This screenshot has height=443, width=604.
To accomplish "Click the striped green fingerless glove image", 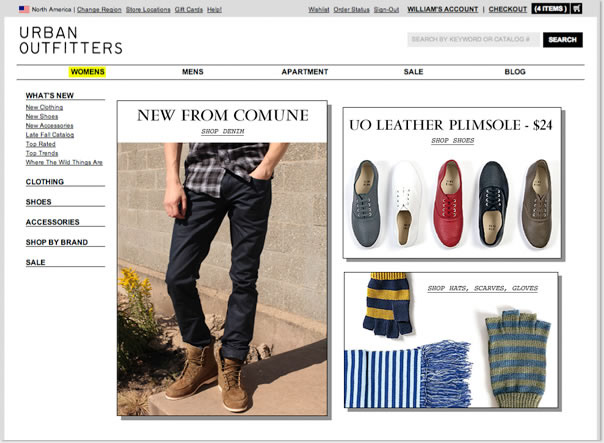I will (x=518, y=358).
